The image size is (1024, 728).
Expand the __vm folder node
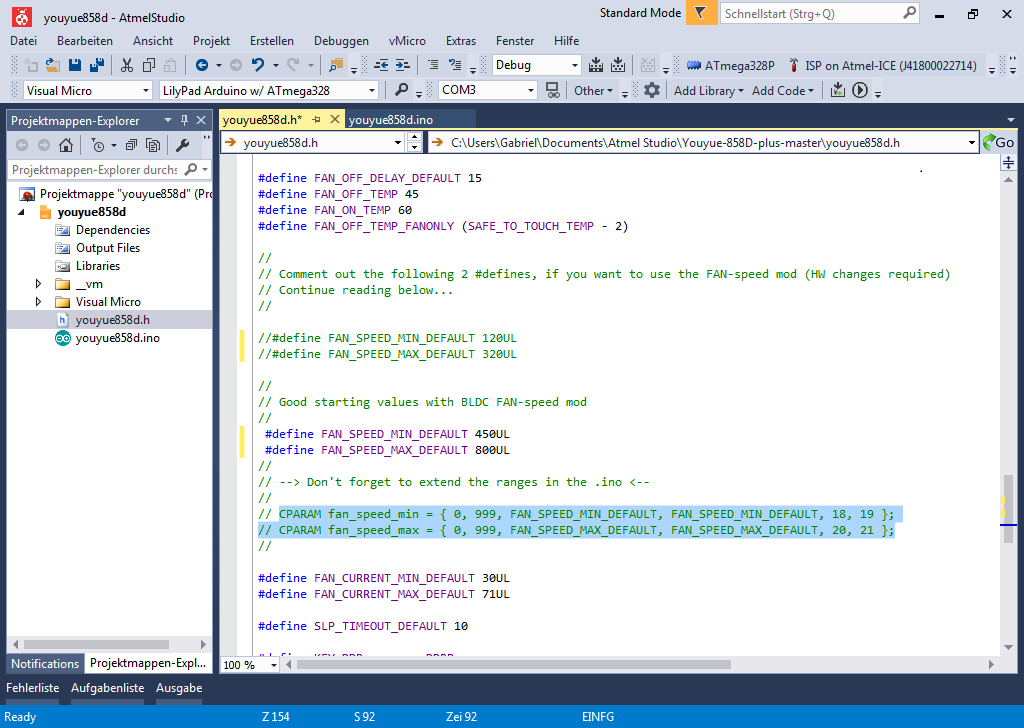pos(39,284)
